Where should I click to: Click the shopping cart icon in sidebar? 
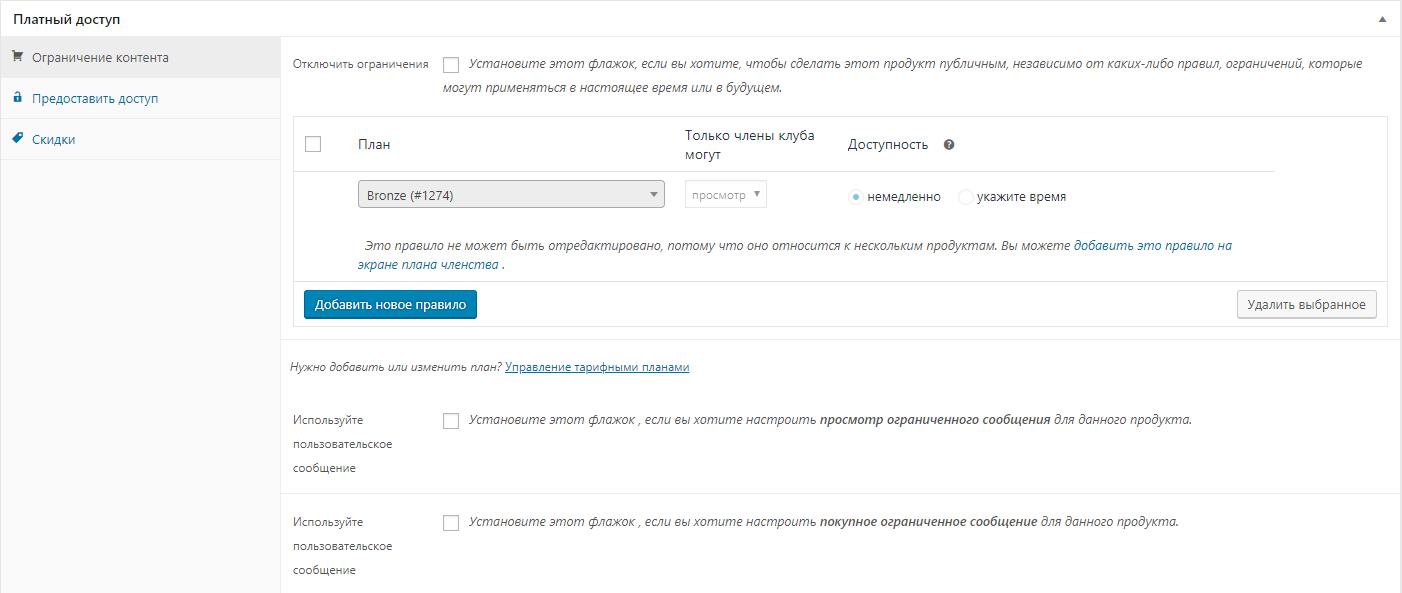click(x=17, y=57)
